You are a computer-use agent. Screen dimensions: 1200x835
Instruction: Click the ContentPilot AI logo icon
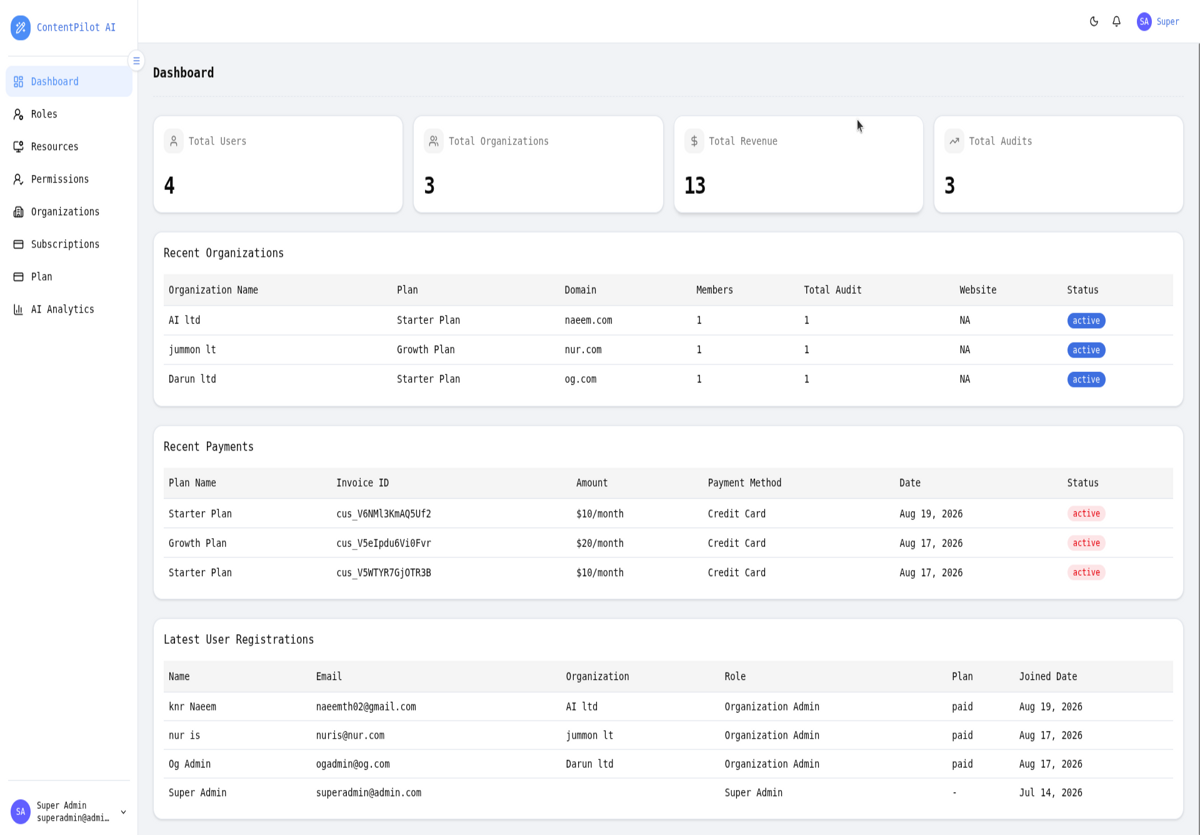coord(20,28)
